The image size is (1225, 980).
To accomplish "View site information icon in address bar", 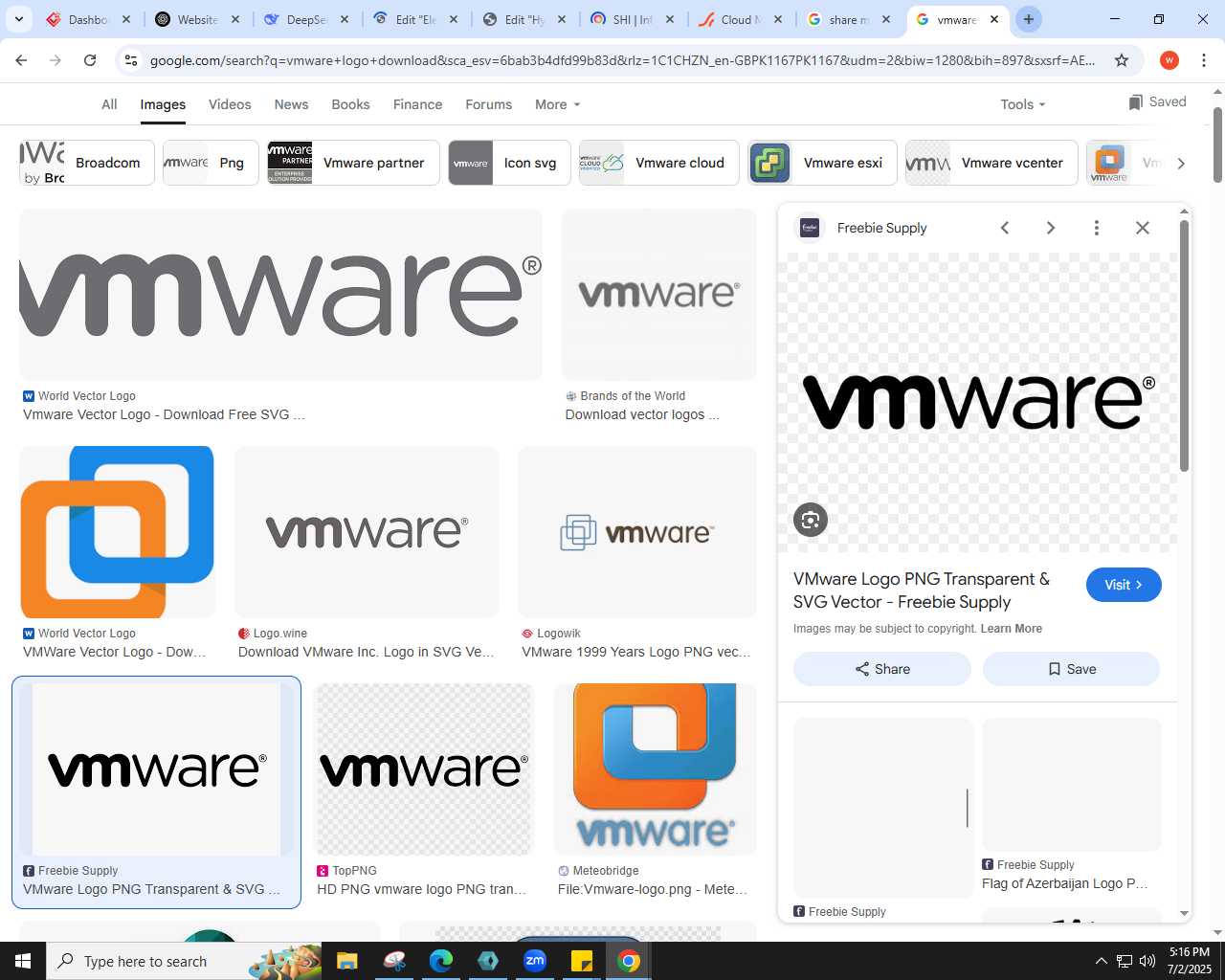I will 132,60.
